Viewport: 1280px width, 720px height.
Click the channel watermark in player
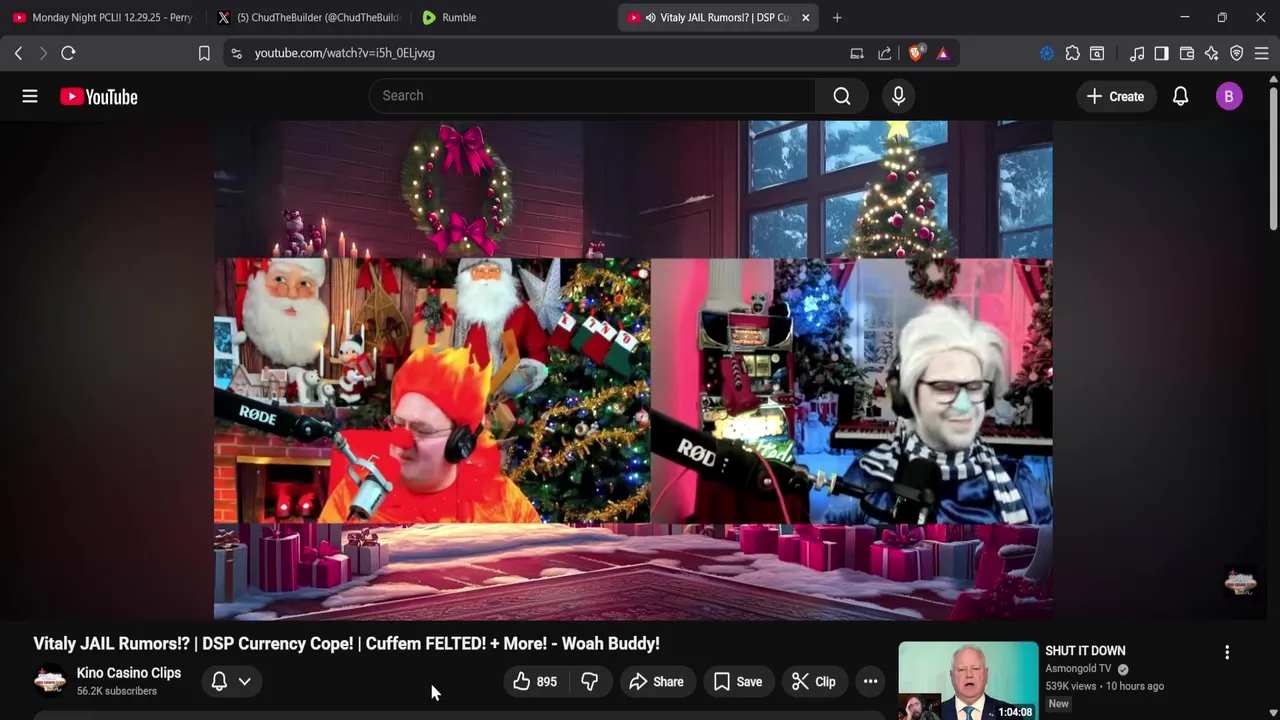(x=1240, y=582)
